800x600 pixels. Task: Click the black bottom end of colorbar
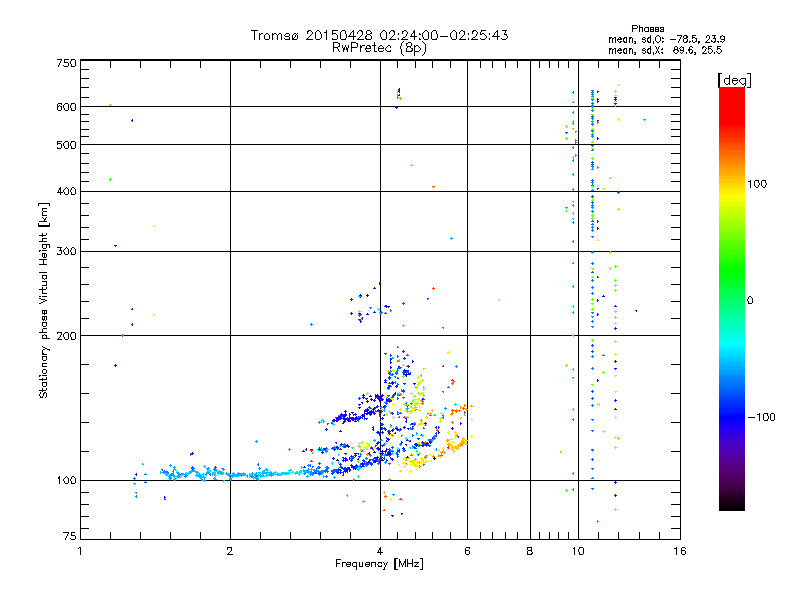point(732,504)
